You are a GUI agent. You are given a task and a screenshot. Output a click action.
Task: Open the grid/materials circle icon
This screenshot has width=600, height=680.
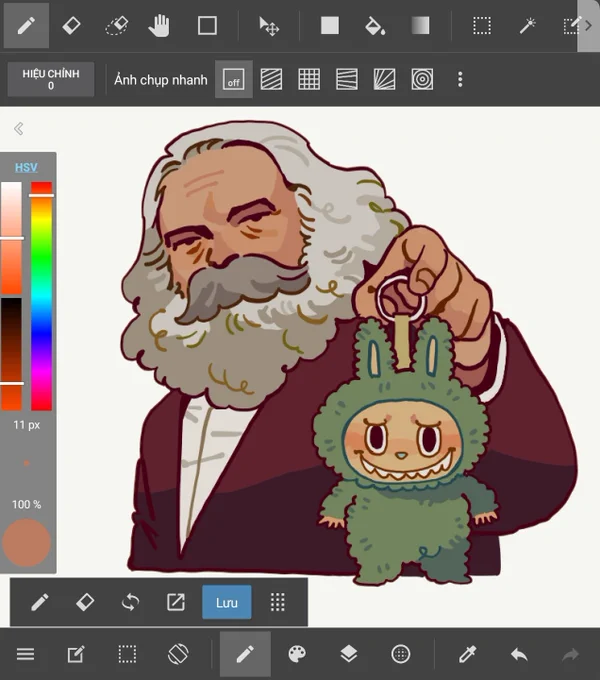pyautogui.click(x=401, y=654)
